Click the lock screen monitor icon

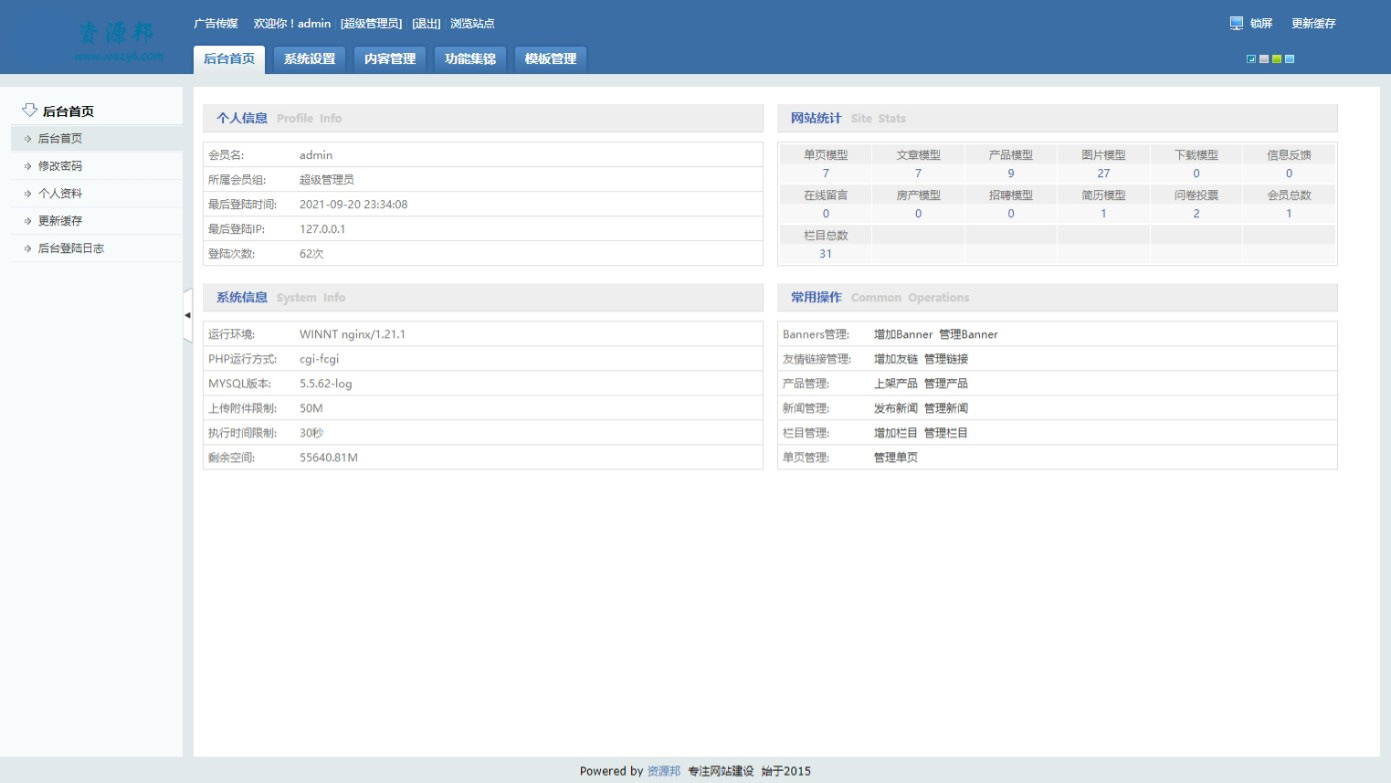click(x=1238, y=22)
